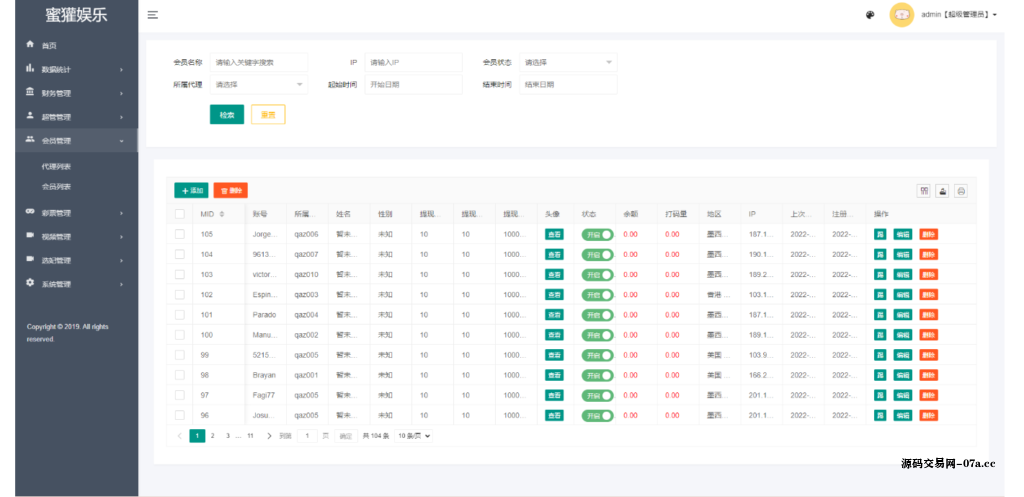The width and height of the screenshot is (1024, 497).
Task: Check the select-all checkbox in table header
Action: coord(180,214)
